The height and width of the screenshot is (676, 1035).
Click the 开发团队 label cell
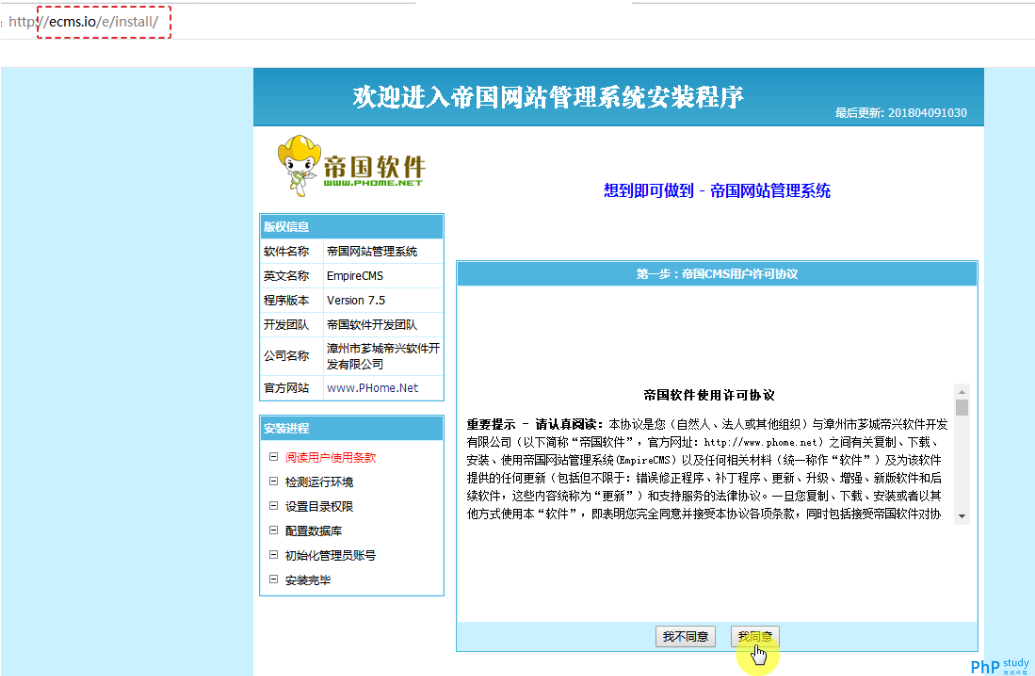(x=292, y=325)
